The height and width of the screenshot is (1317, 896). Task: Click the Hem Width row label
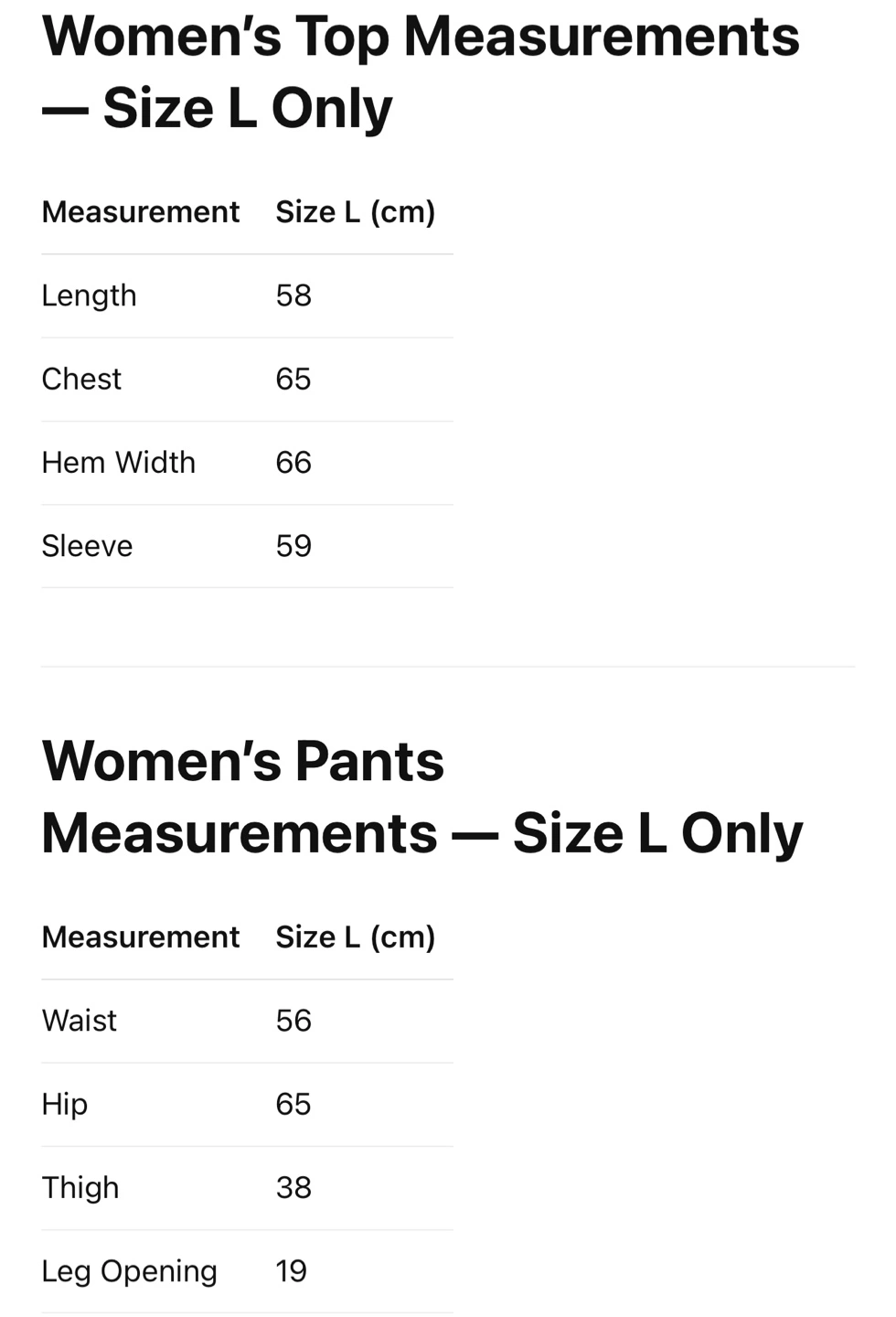119,463
